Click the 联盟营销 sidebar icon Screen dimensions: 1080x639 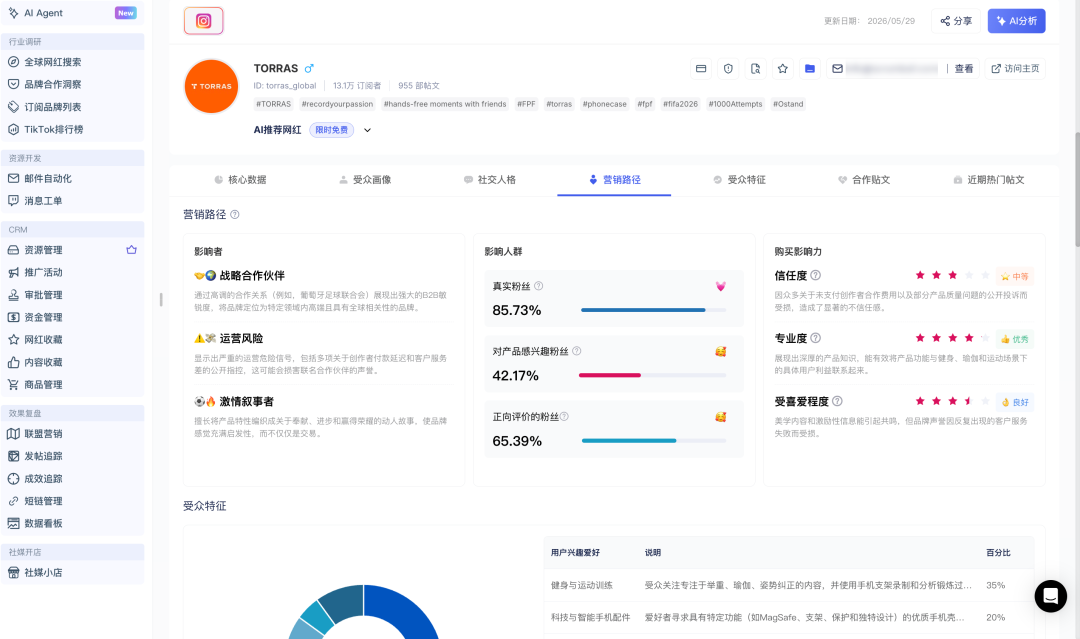13,434
